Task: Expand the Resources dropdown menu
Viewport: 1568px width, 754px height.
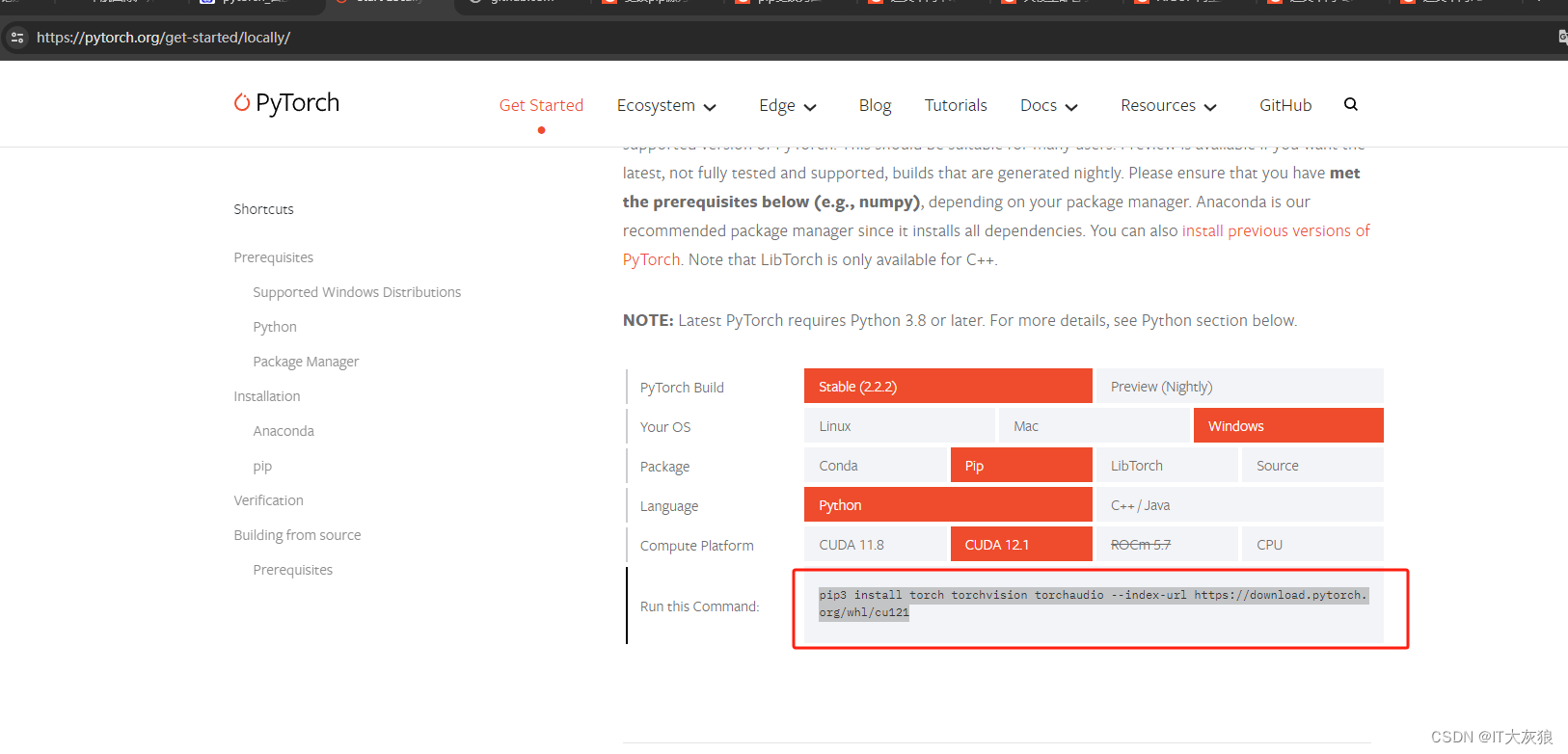Action: 1169,106
